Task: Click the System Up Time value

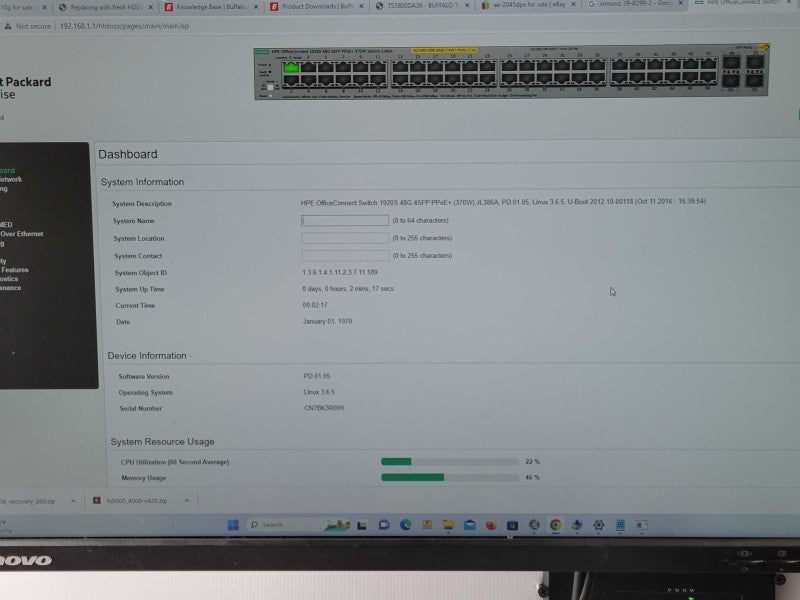Action: (348, 289)
